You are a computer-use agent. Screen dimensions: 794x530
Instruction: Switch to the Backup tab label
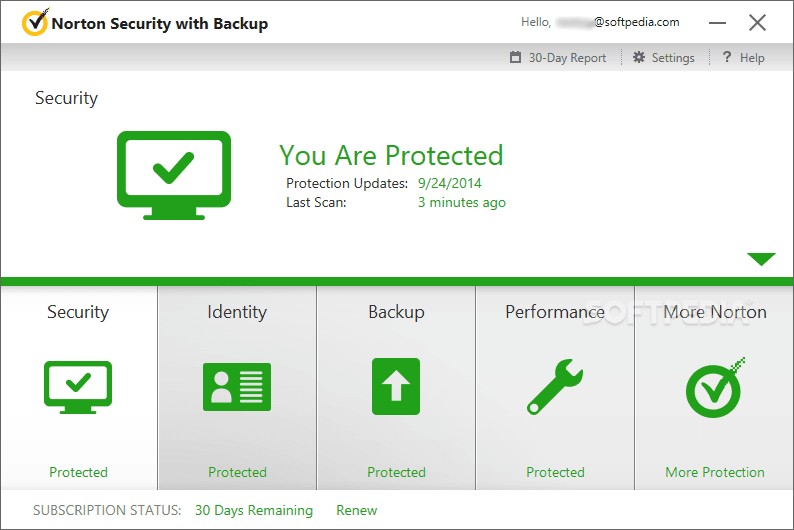pos(396,312)
